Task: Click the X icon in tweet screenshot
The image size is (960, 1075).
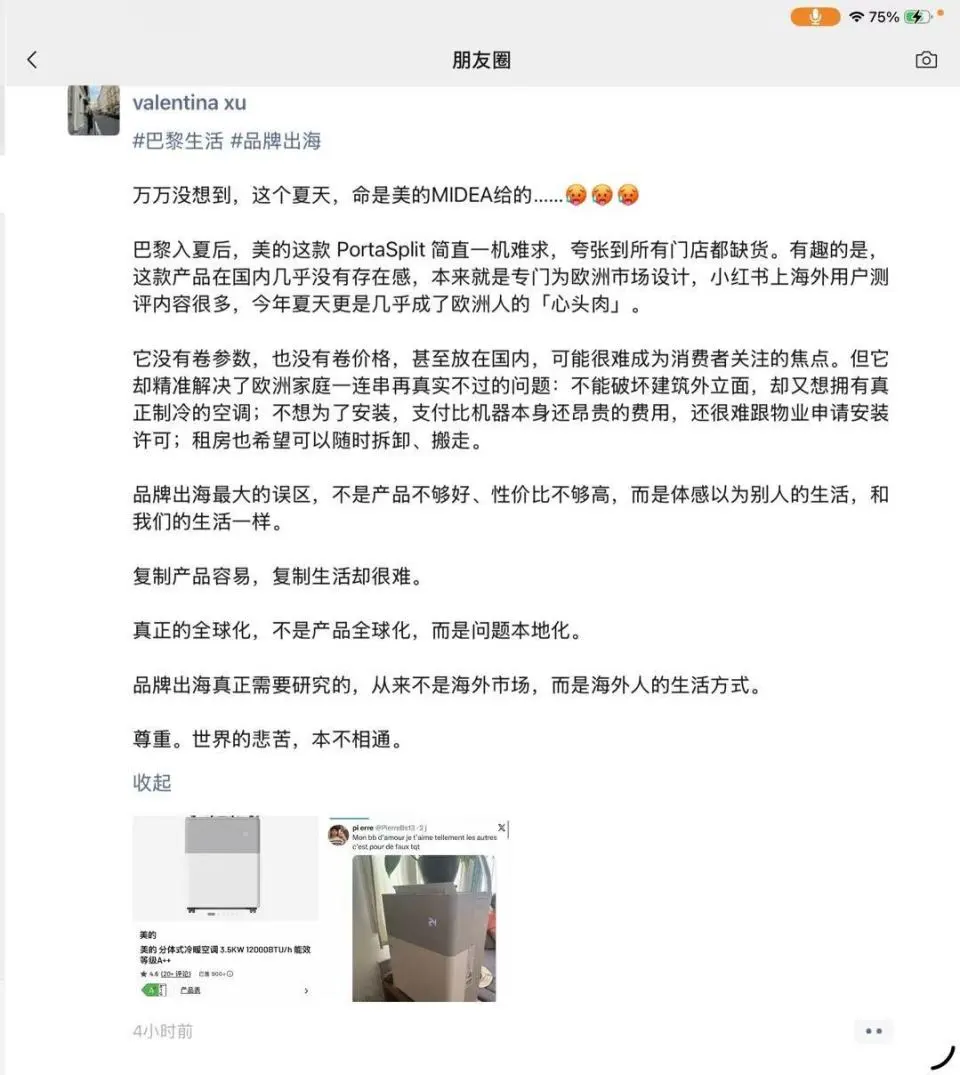Action: click(x=501, y=828)
